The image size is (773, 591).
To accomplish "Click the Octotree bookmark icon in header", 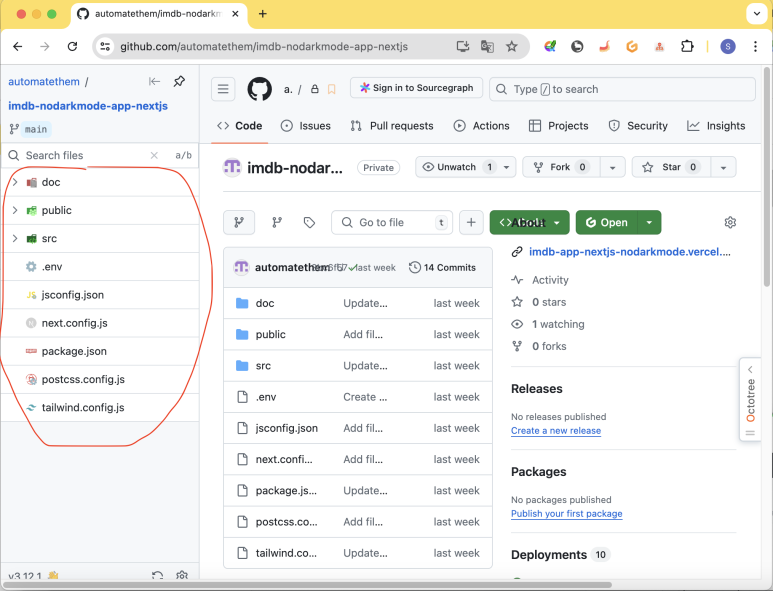I will tap(332, 89).
